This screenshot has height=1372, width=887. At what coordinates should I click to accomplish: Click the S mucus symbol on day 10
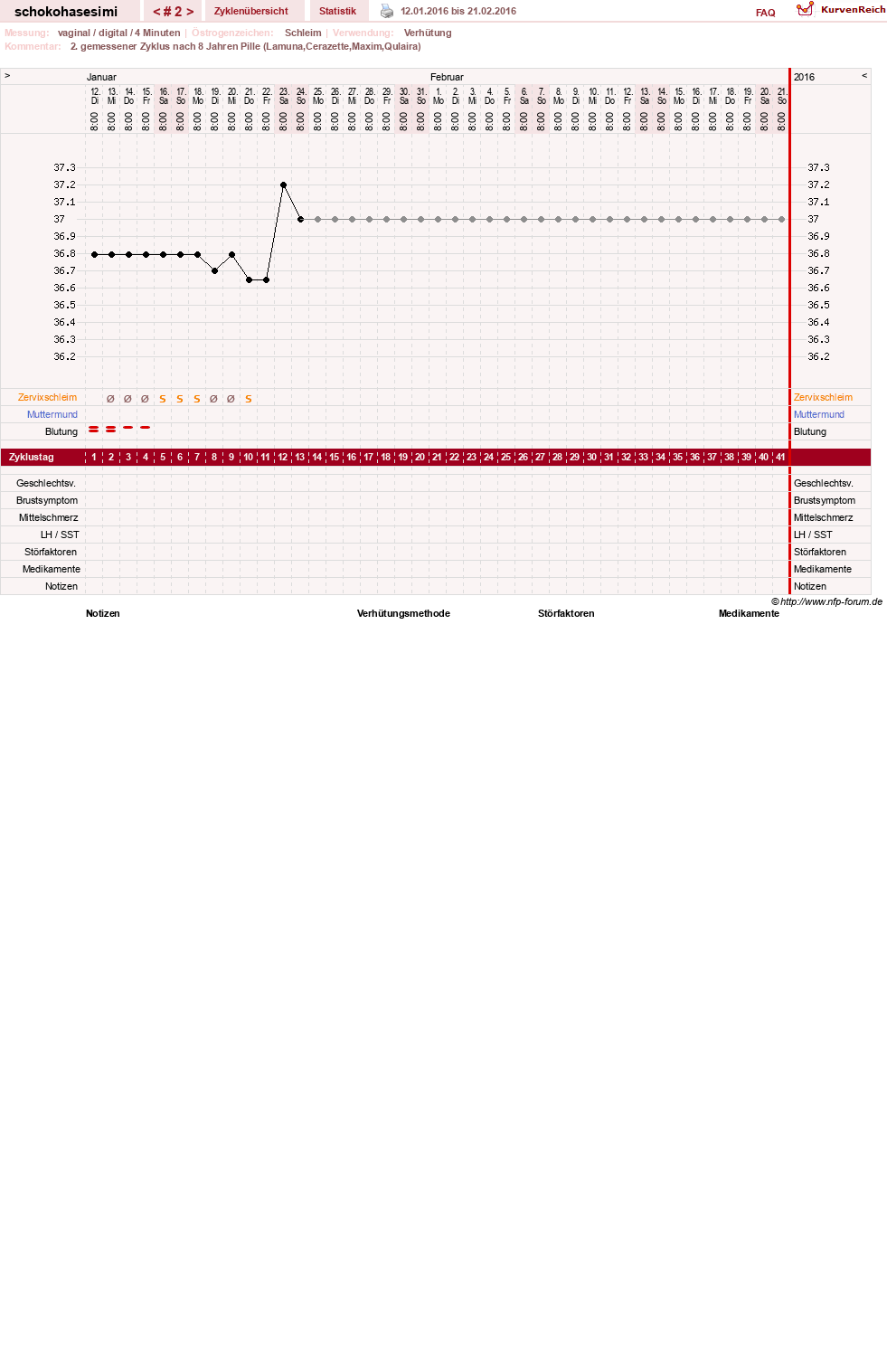point(249,399)
